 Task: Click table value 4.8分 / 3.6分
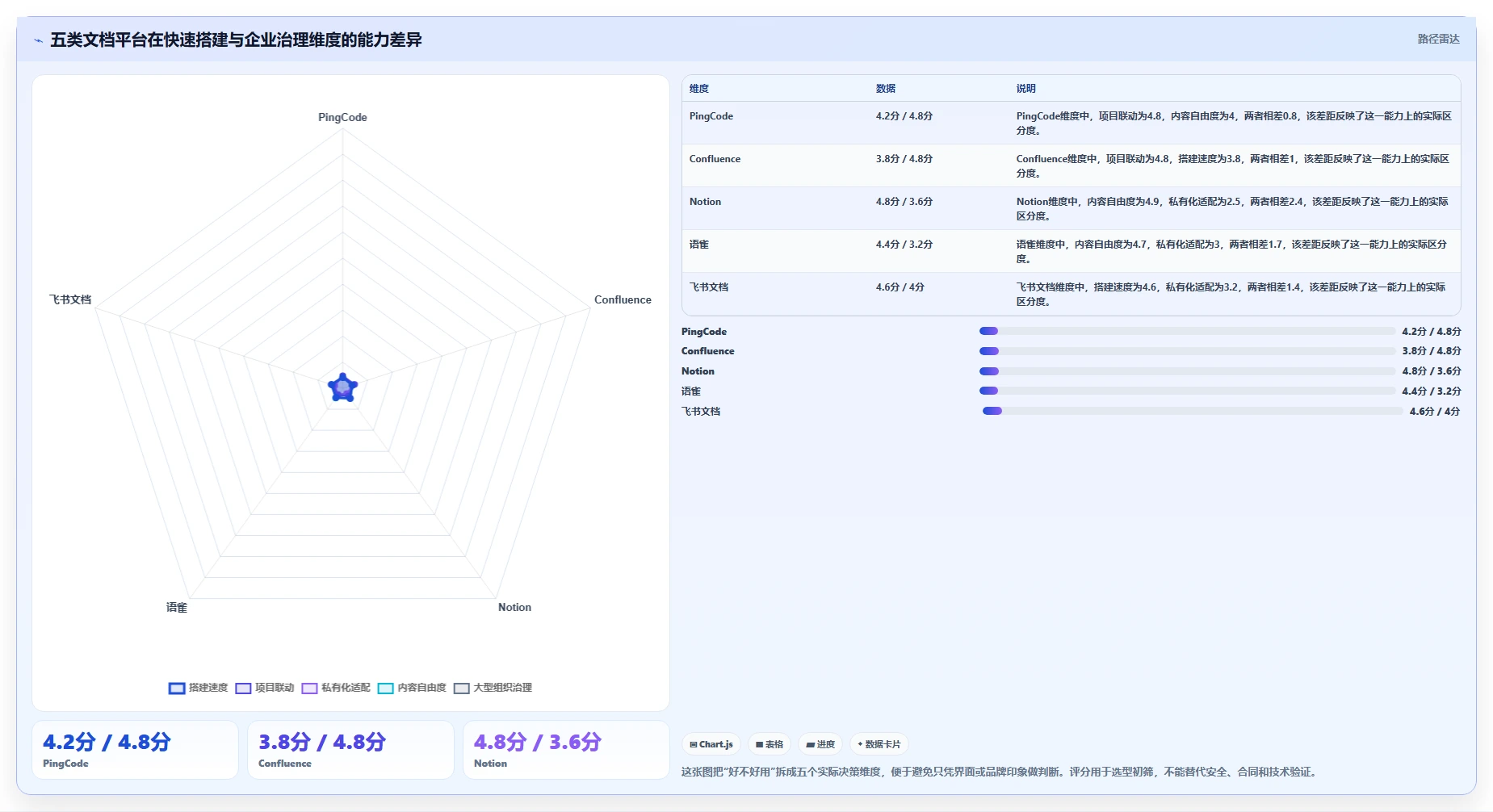pos(904,202)
